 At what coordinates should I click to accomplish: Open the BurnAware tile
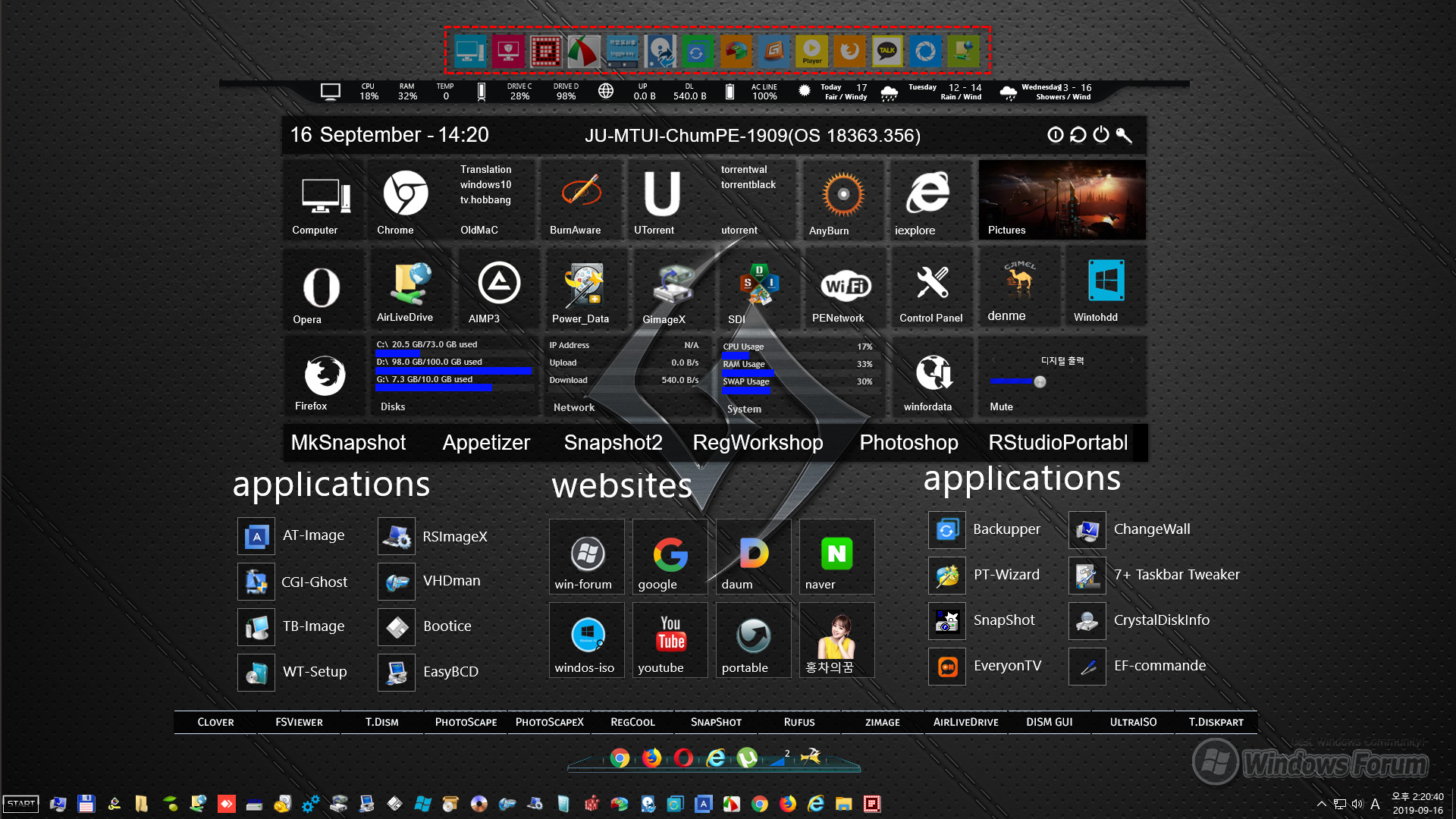coord(580,200)
